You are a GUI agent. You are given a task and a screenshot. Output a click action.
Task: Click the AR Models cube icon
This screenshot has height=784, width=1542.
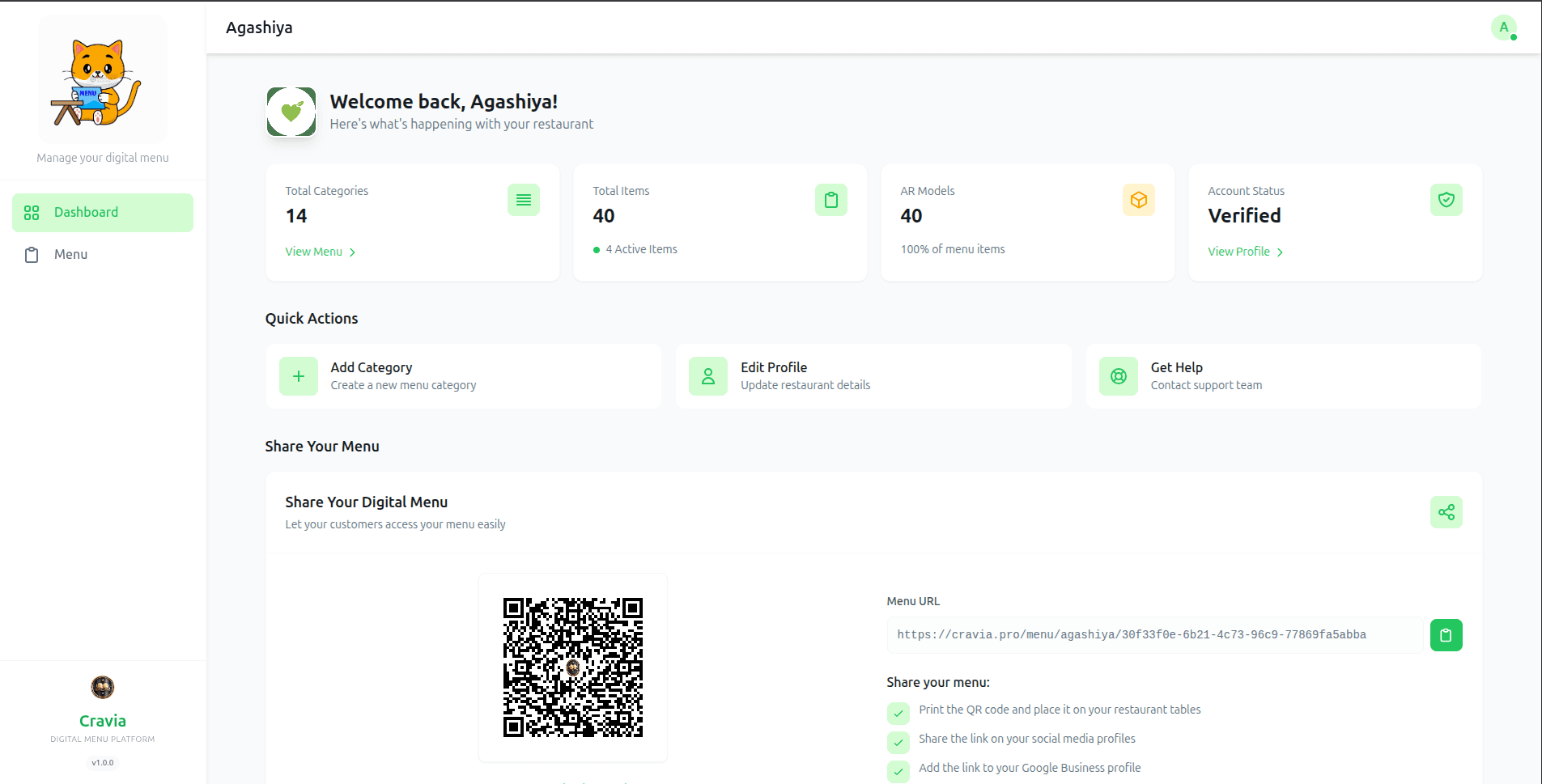tap(1139, 200)
